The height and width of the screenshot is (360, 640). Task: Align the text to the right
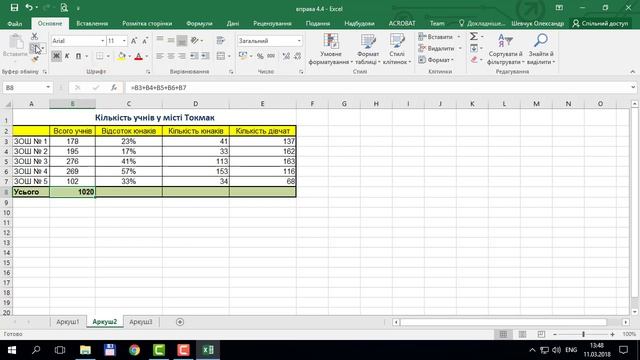click(182, 56)
